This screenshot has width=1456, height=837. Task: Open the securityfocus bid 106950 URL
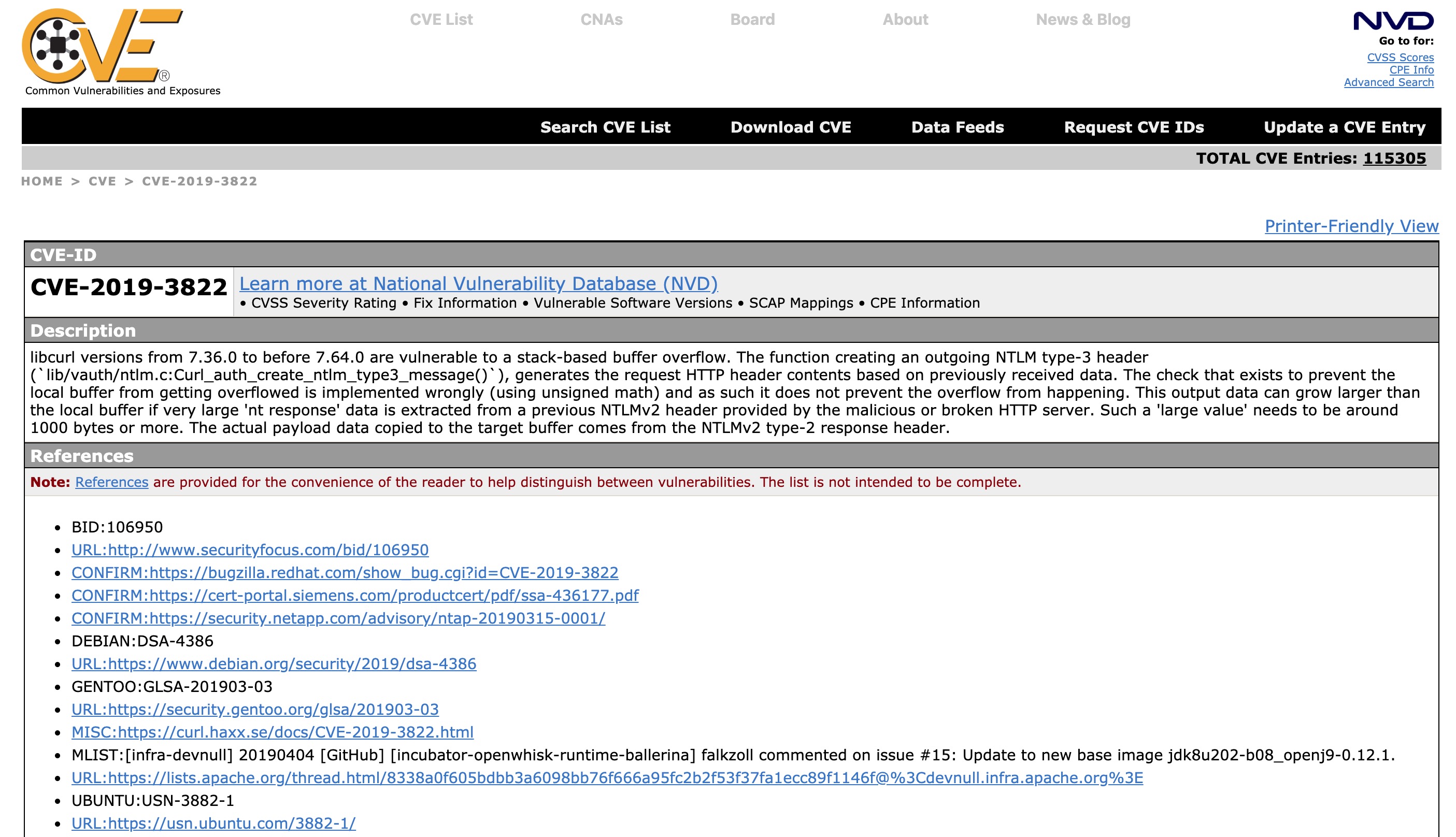(x=250, y=550)
